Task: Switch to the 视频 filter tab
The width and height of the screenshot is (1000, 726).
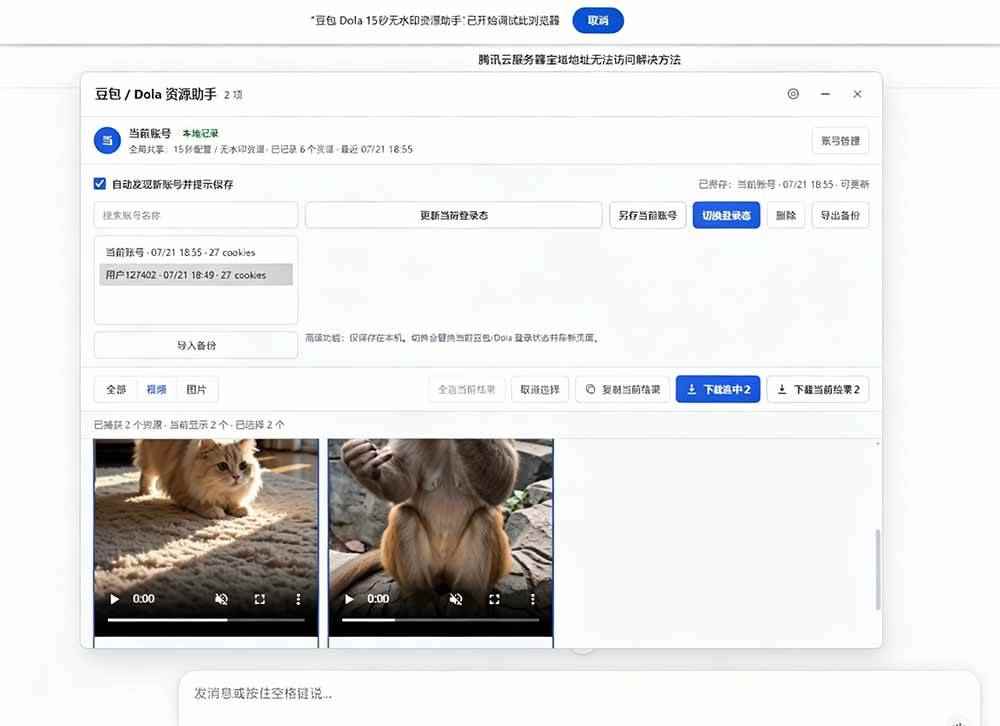Action: pyautogui.click(x=156, y=389)
